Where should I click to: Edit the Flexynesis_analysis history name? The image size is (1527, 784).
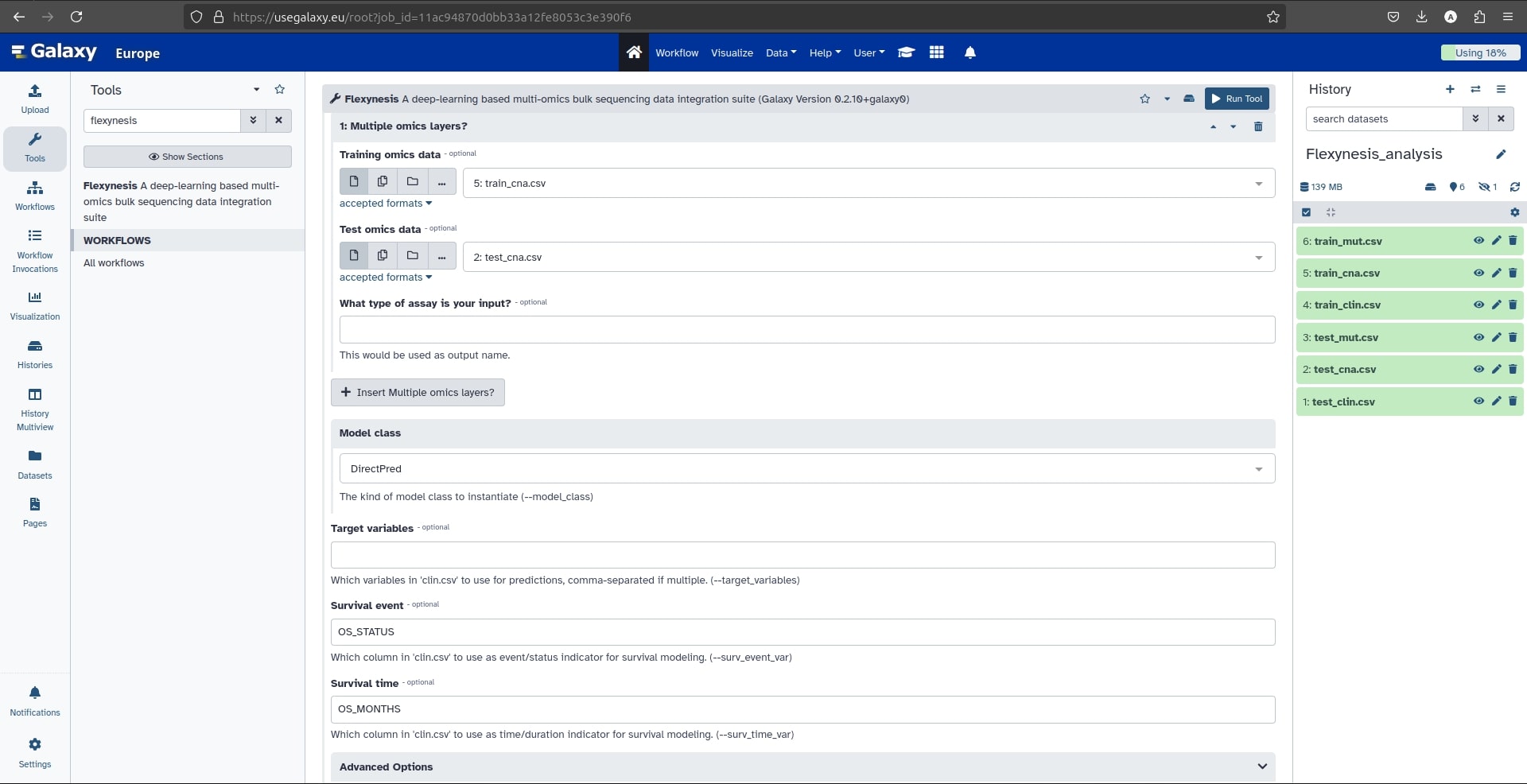tap(1501, 154)
